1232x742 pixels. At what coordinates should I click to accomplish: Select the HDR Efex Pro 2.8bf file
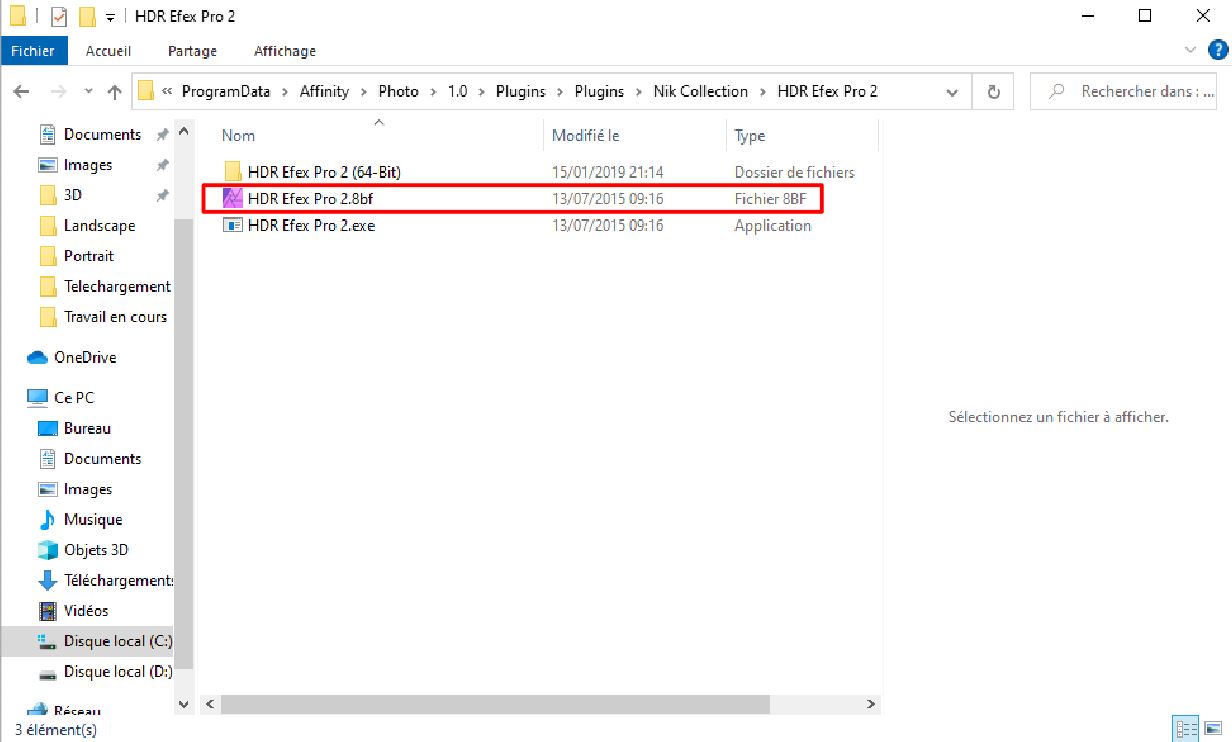(x=310, y=199)
